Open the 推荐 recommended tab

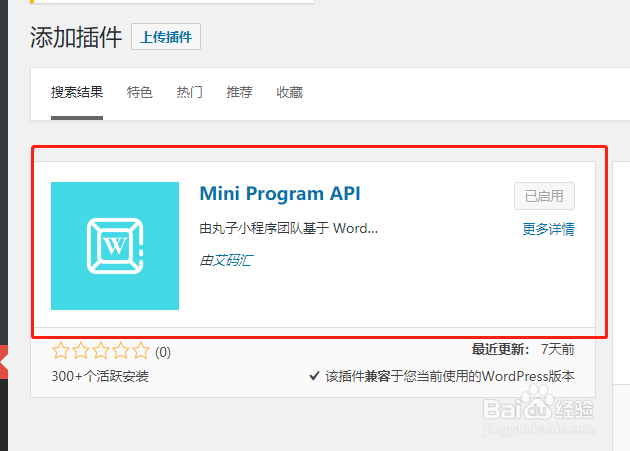239,92
